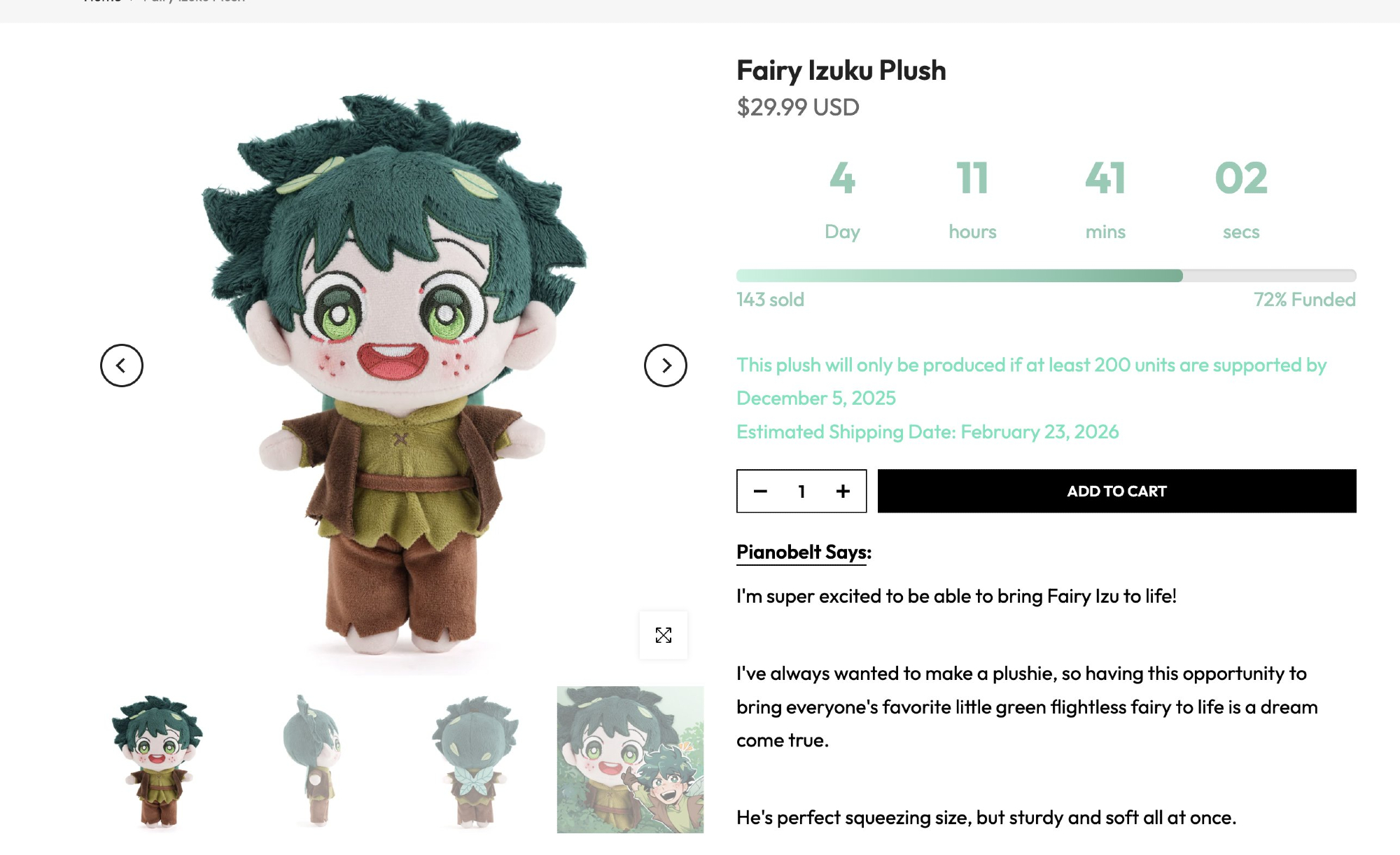Select the front view plush thumbnail
The height and width of the screenshot is (855, 1400).
point(157,760)
